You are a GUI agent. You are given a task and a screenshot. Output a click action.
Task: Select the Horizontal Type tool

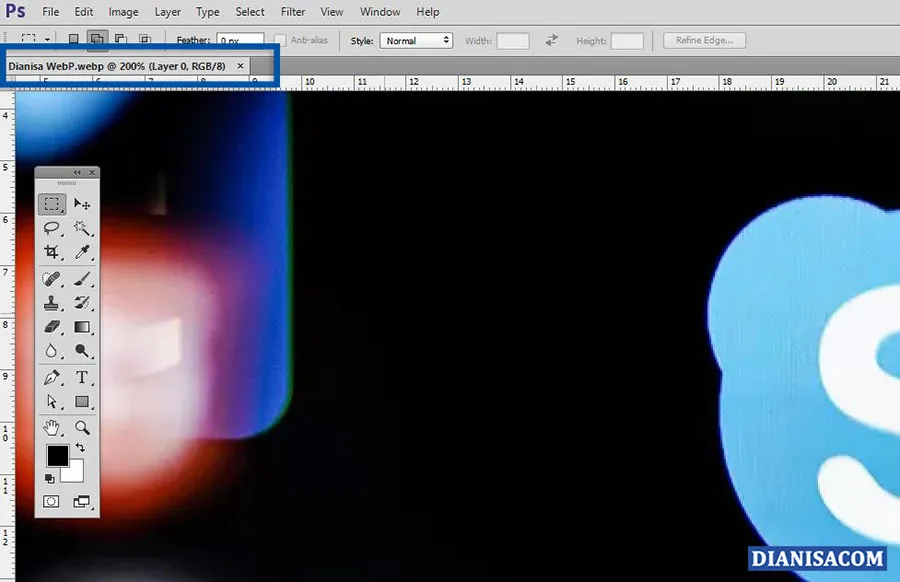point(82,377)
